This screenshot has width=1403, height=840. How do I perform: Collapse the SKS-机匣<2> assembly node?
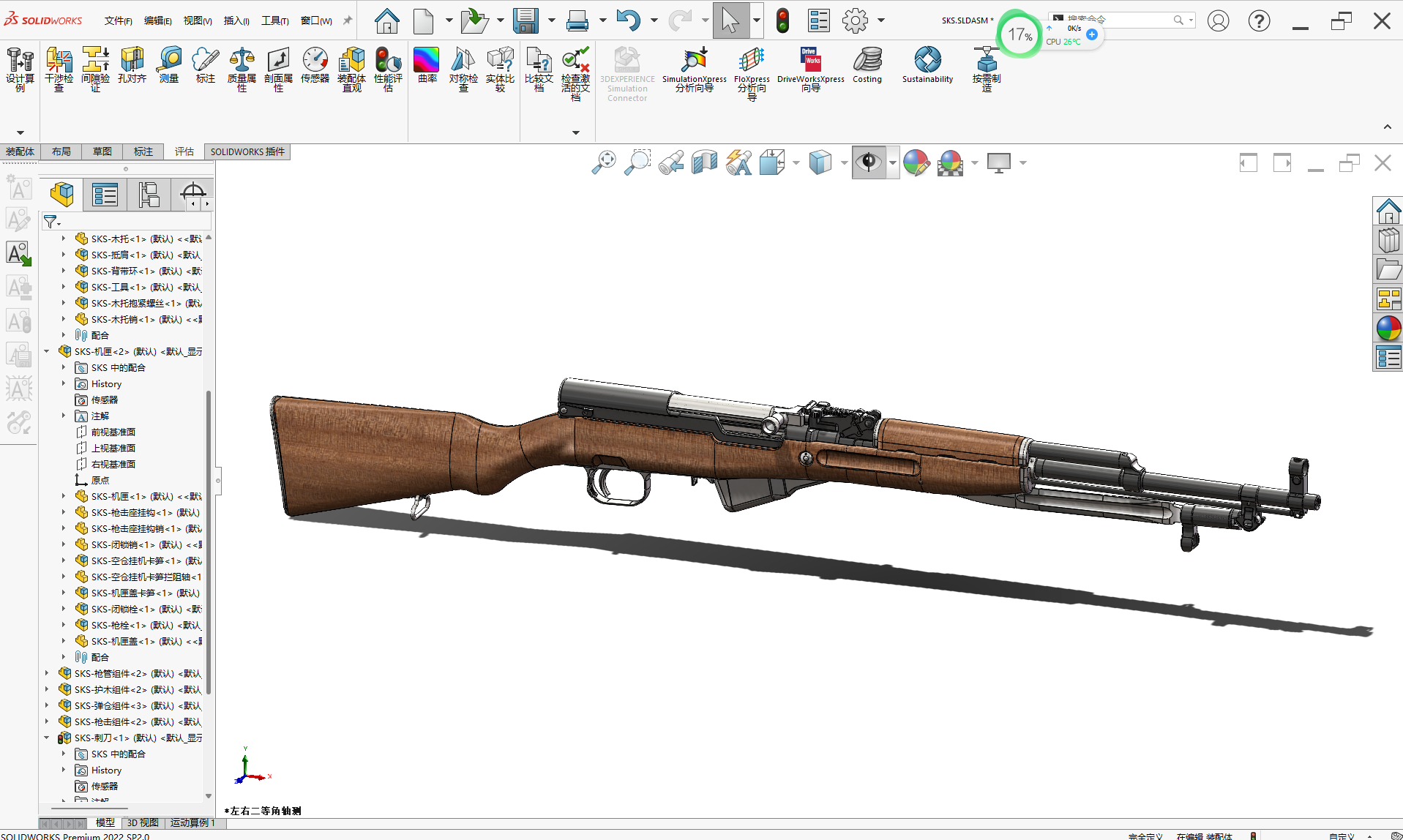coord(47,351)
